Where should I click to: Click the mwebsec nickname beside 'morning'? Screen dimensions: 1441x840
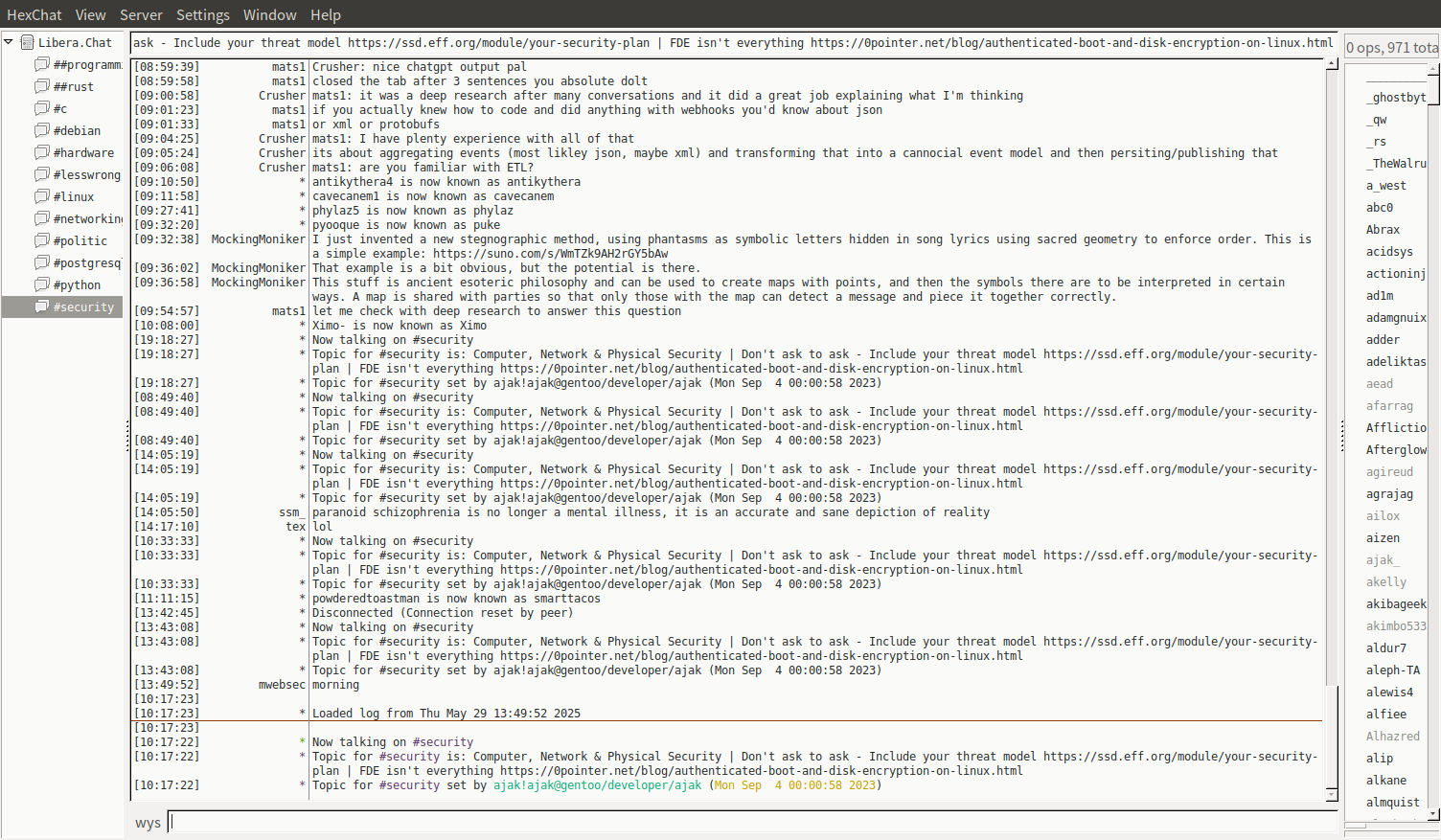click(x=282, y=685)
